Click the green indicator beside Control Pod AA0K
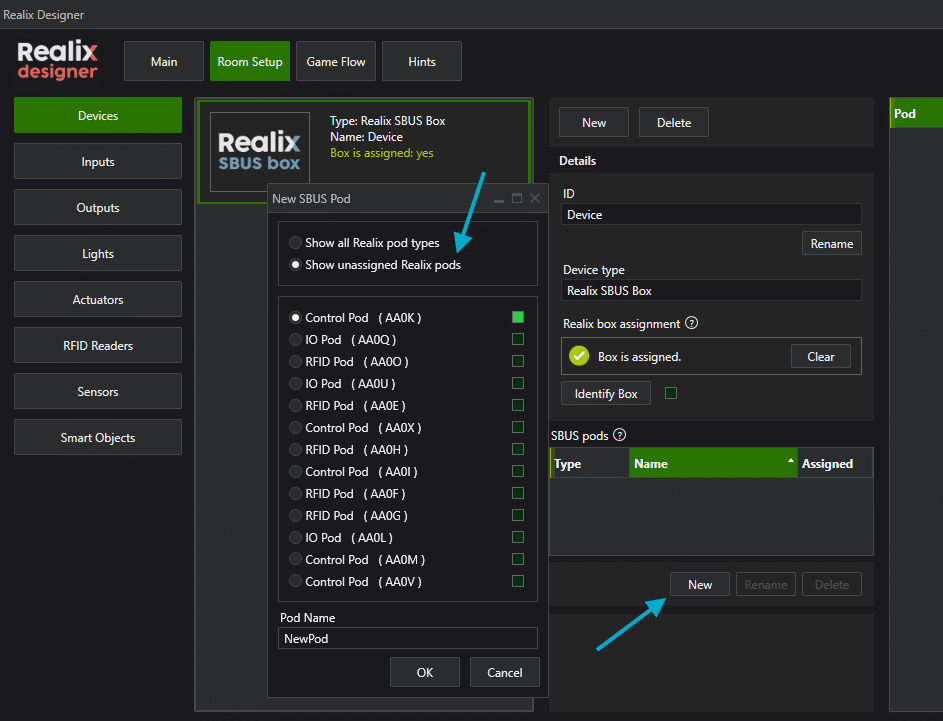943x721 pixels. 518,317
